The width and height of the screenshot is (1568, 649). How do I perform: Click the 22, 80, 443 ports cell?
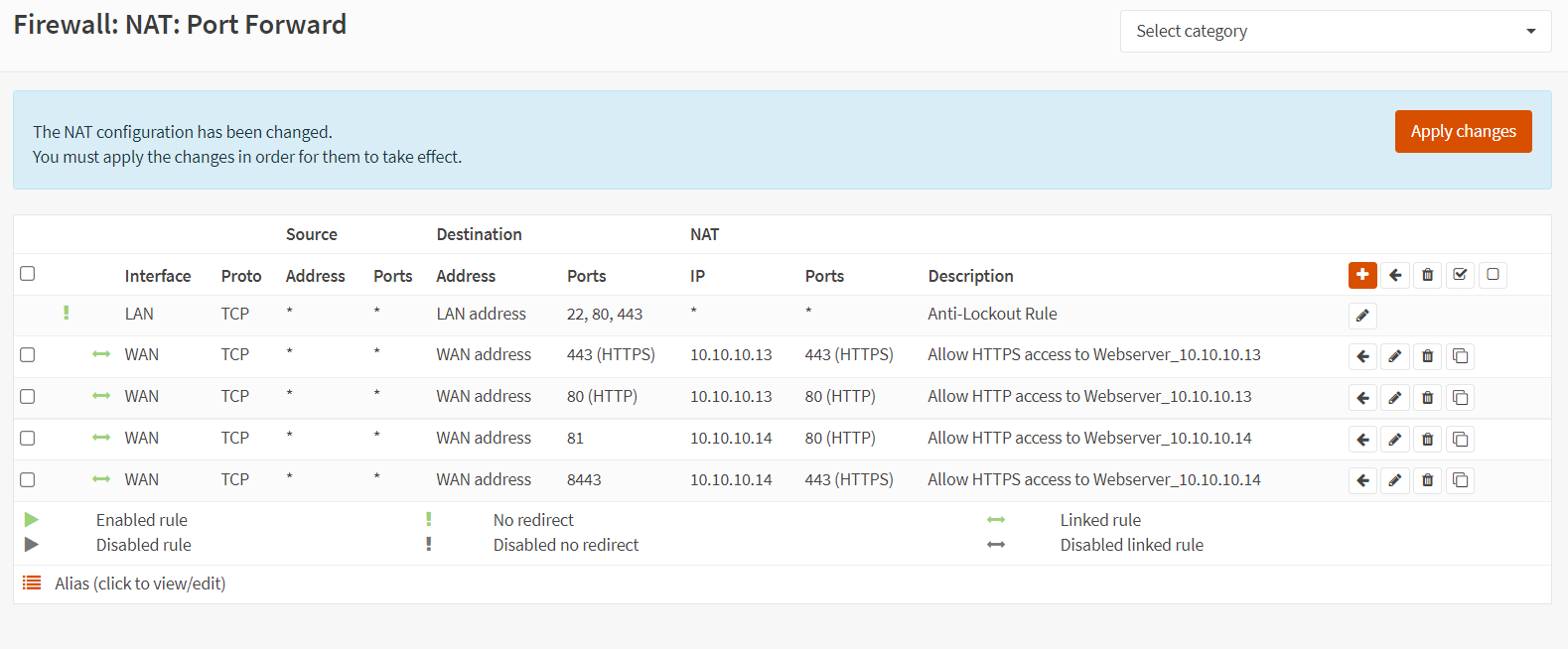click(x=605, y=314)
